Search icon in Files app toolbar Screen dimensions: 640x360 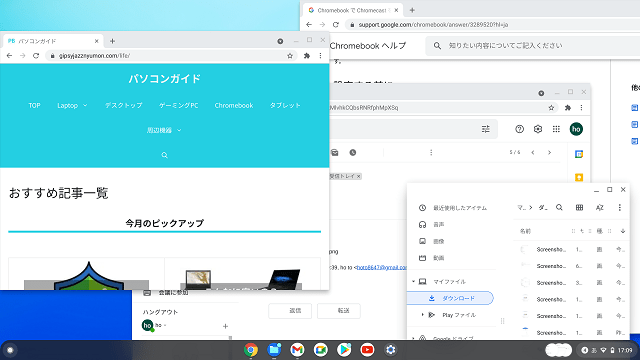click(x=559, y=207)
